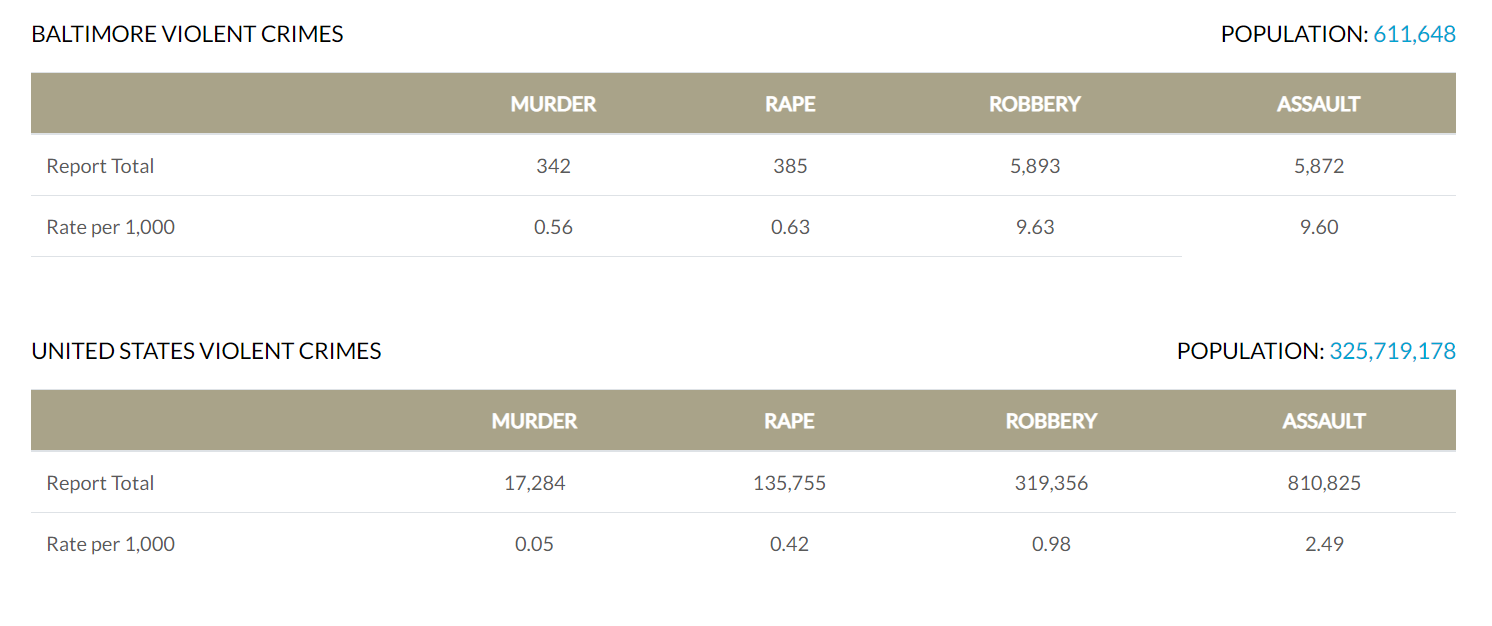Click the Baltimore Violent Crimes heading
The width and height of the screenshot is (1492, 626).
[x=187, y=34]
